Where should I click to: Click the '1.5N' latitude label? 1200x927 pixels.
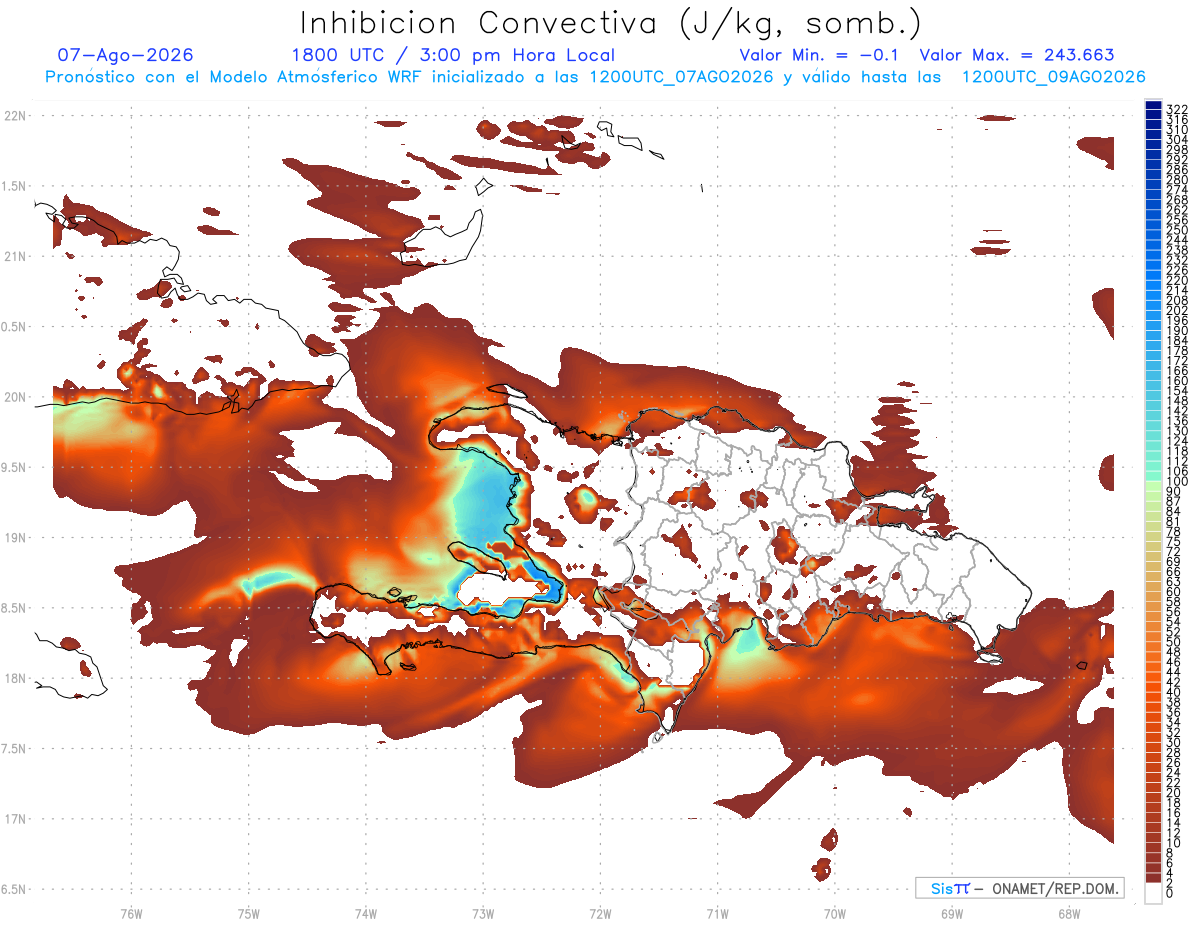[x=15, y=186]
